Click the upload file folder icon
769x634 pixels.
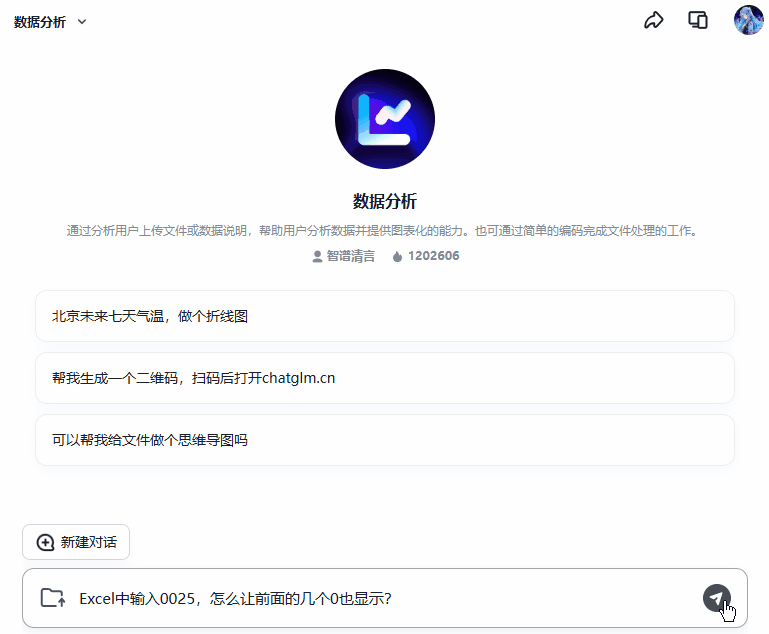point(53,598)
